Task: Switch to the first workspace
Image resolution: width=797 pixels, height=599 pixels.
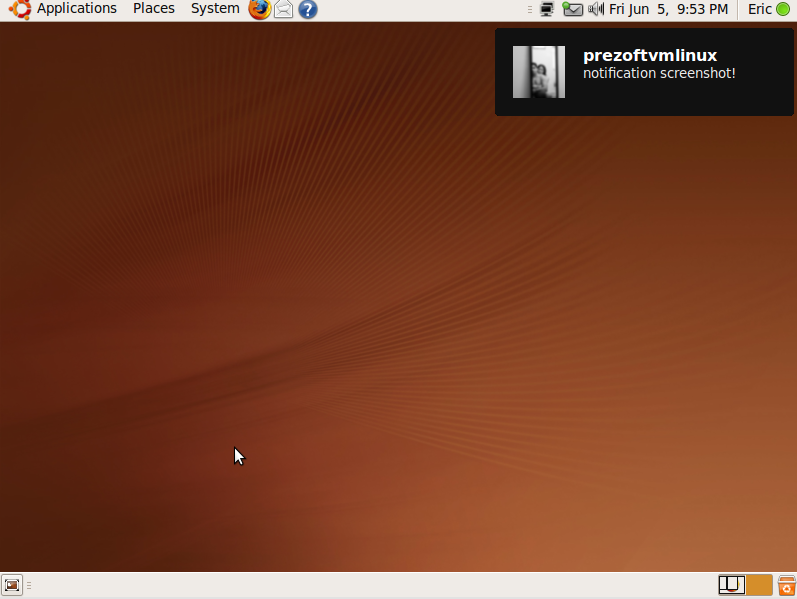Action: point(731,585)
